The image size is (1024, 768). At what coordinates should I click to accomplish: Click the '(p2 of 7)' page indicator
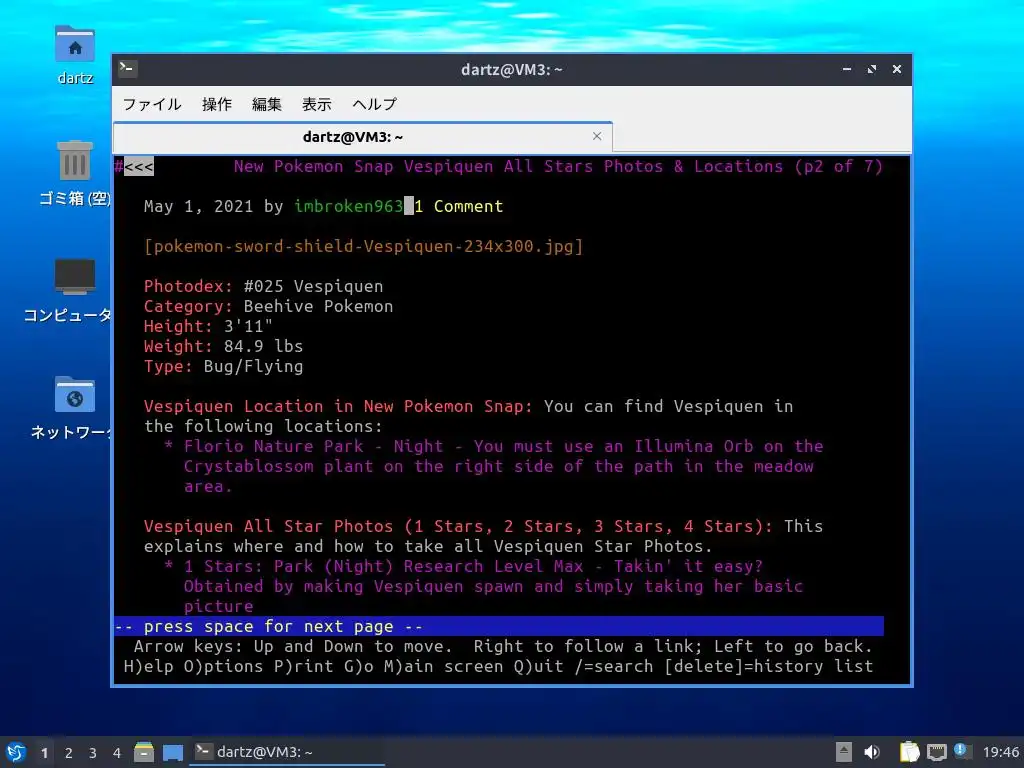[x=839, y=167]
